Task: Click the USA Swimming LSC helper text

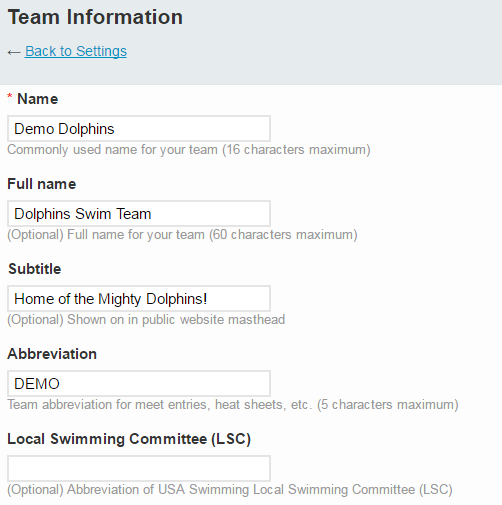Action: [x=230, y=490]
